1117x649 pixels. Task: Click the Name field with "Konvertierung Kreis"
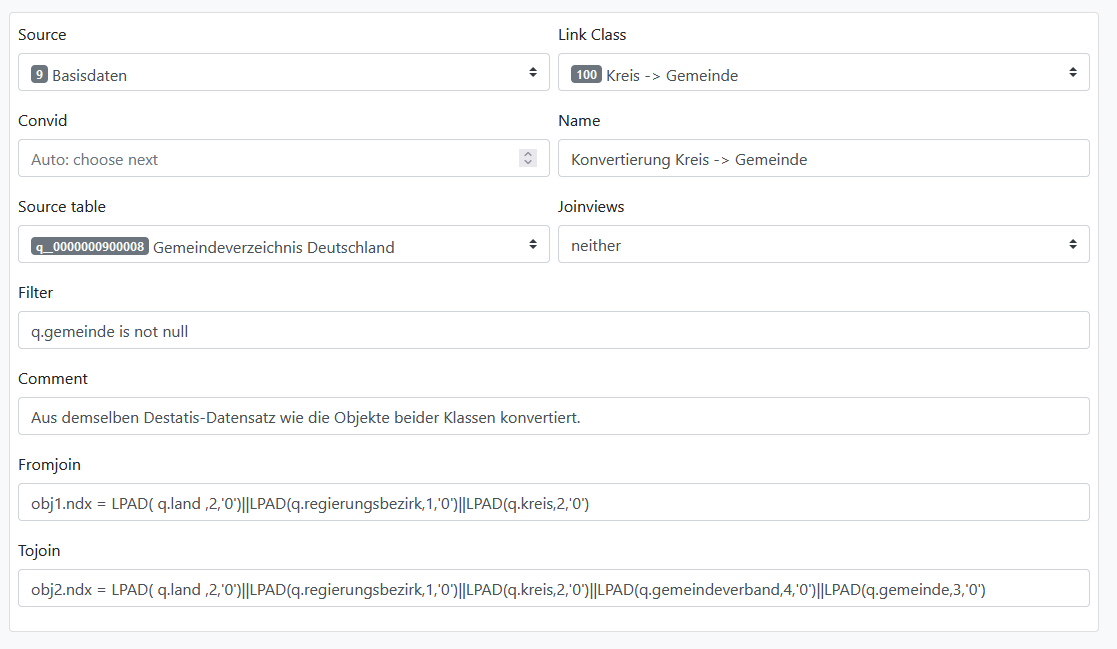point(822,159)
